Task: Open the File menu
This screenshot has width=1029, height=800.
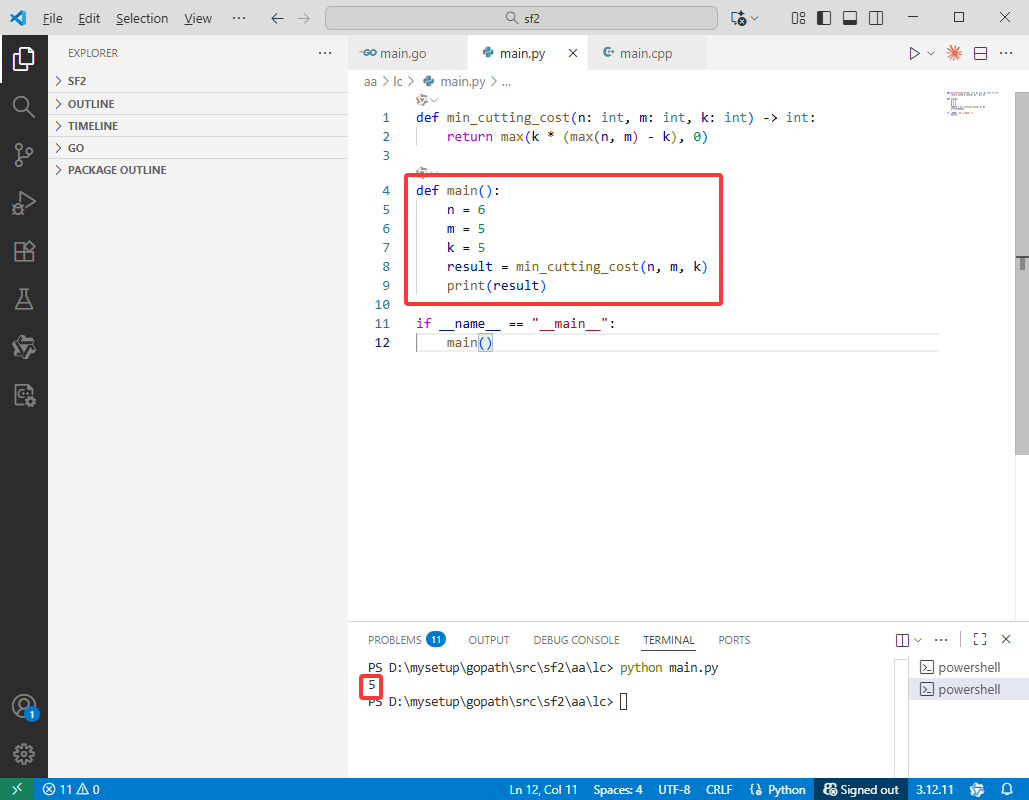Action: tap(52, 18)
